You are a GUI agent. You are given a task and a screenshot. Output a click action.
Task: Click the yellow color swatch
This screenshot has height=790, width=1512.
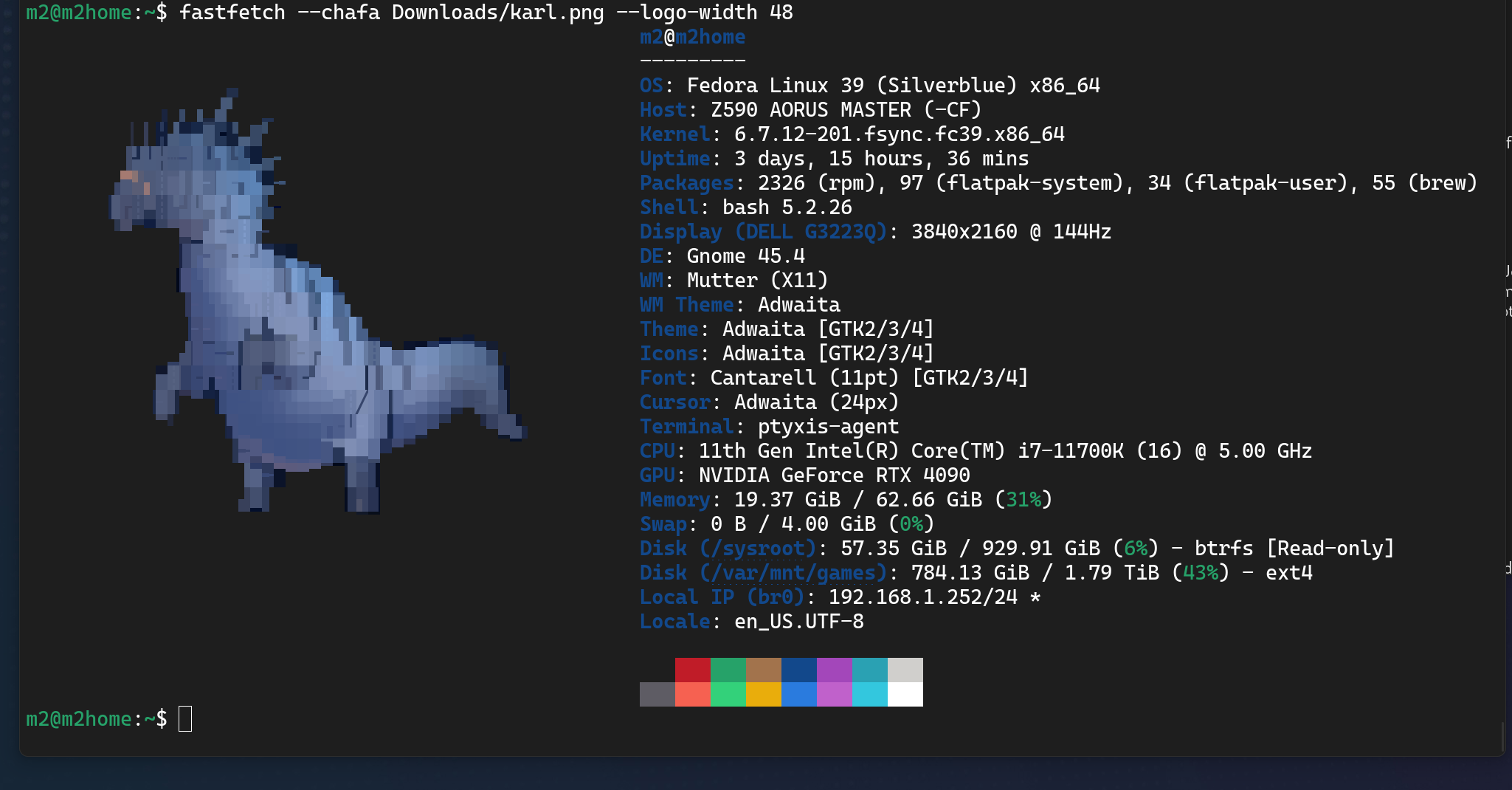click(x=764, y=694)
